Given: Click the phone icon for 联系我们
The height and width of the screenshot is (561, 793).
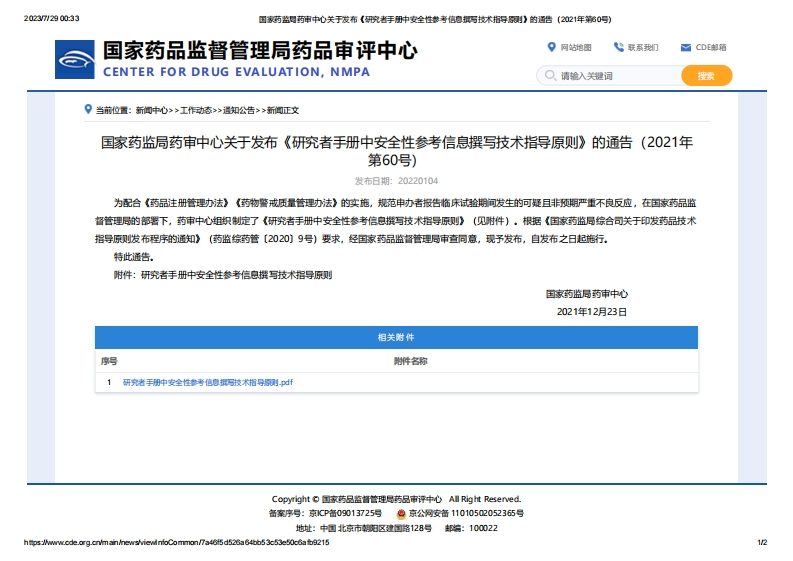Looking at the screenshot, I should [x=619, y=47].
